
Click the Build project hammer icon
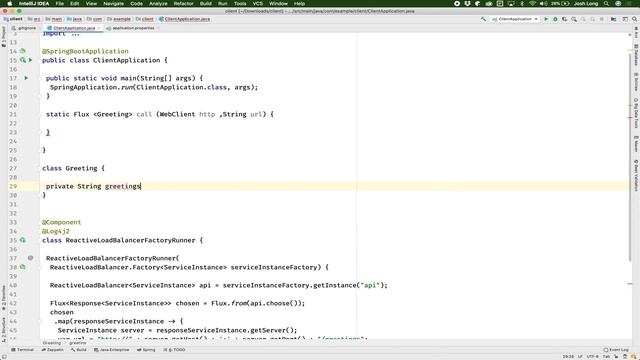click(483, 19)
